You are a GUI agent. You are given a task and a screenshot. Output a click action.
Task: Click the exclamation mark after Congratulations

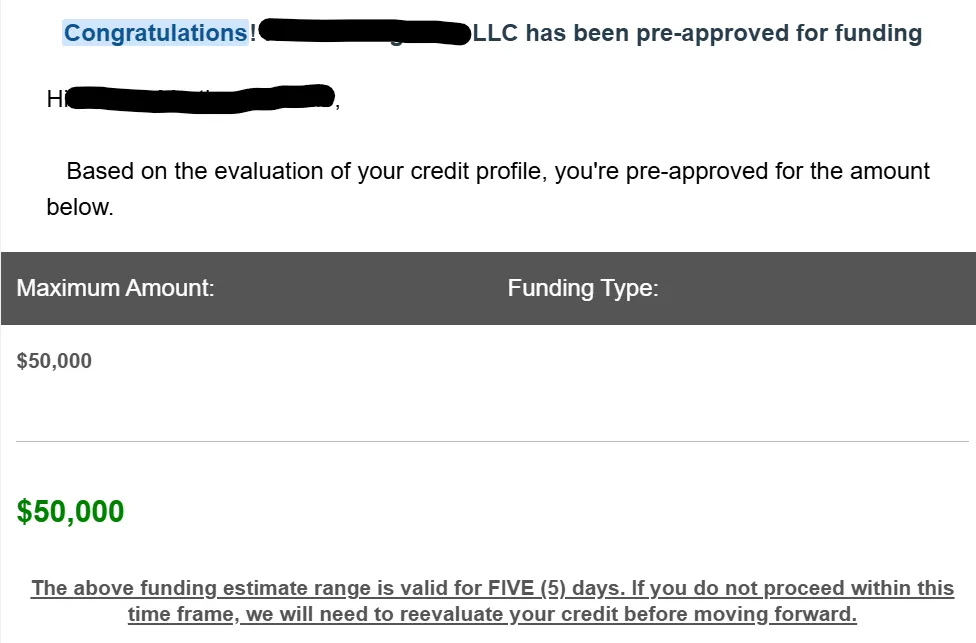pos(253,33)
